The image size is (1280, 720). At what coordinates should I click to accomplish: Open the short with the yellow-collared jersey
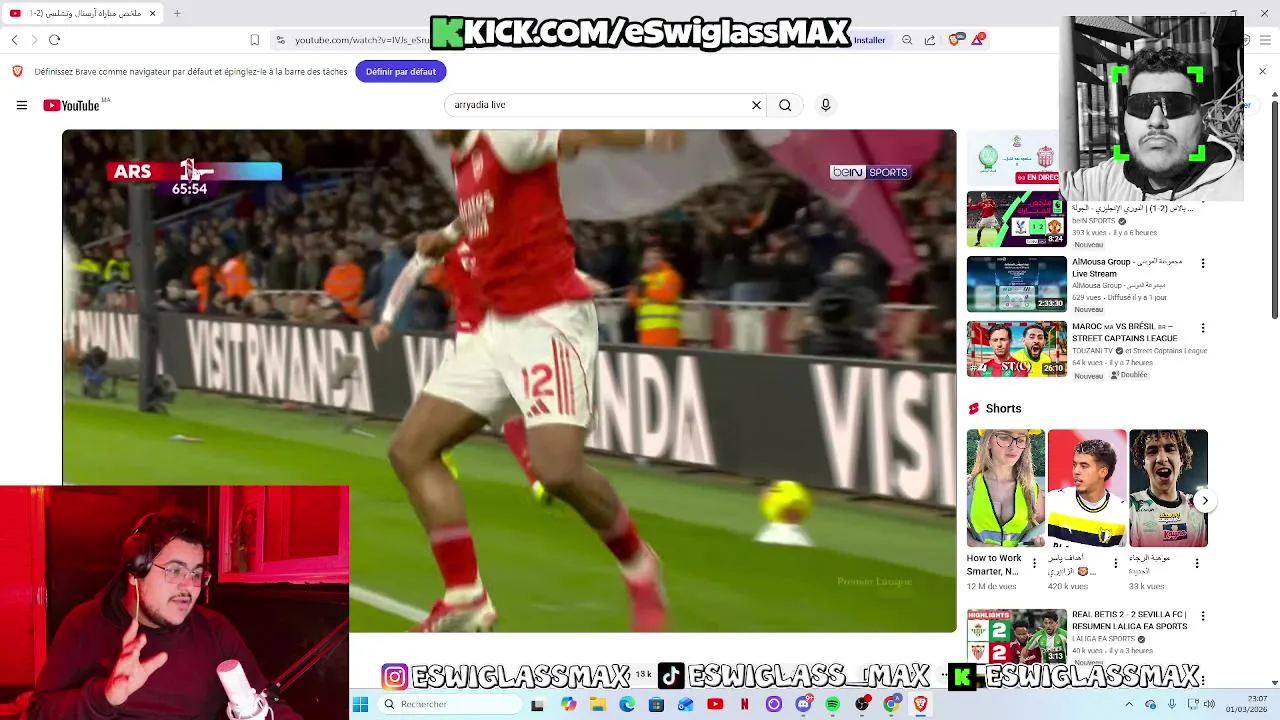coord(1087,488)
